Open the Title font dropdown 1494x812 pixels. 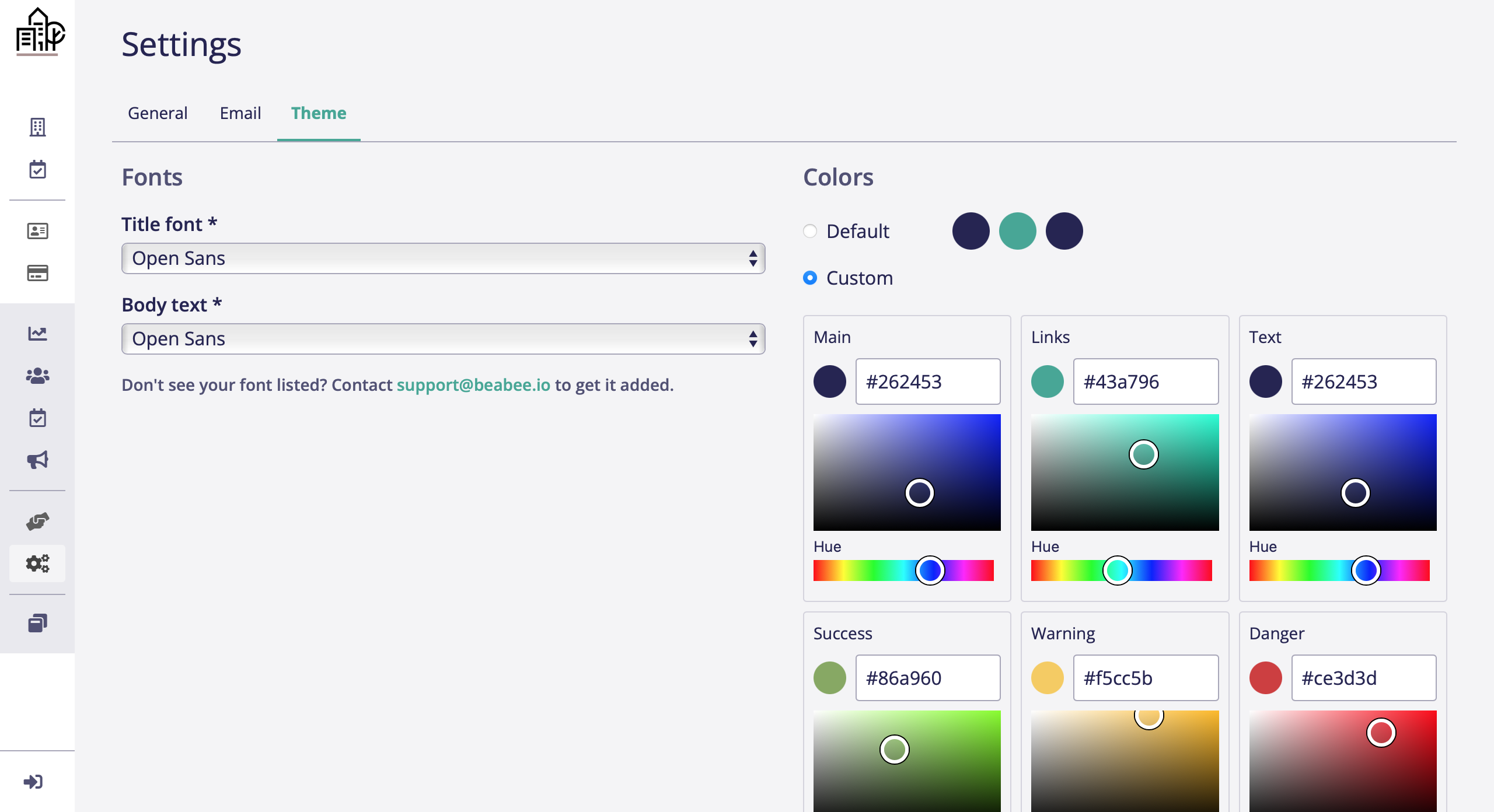click(443, 258)
